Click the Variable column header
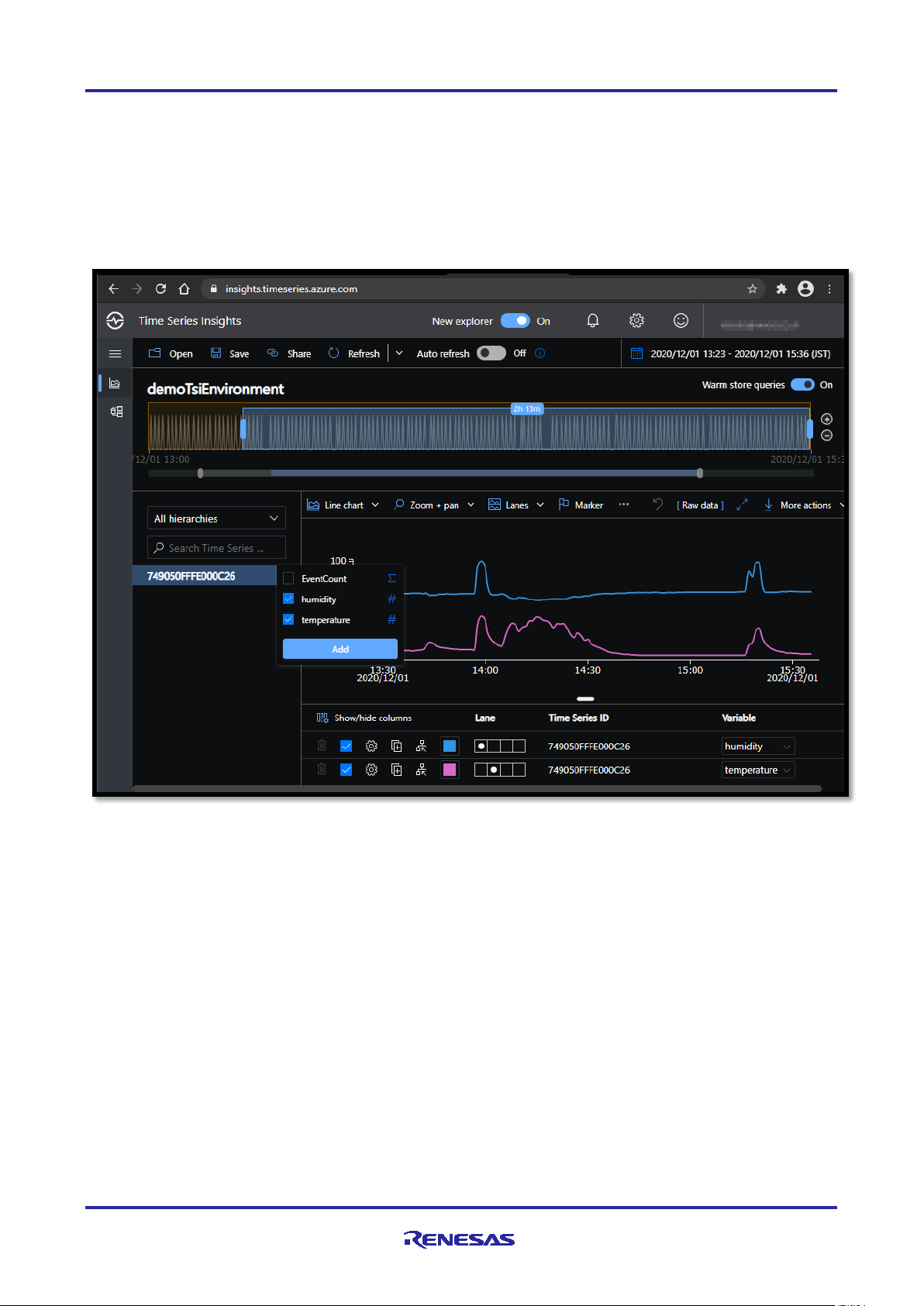 739,718
